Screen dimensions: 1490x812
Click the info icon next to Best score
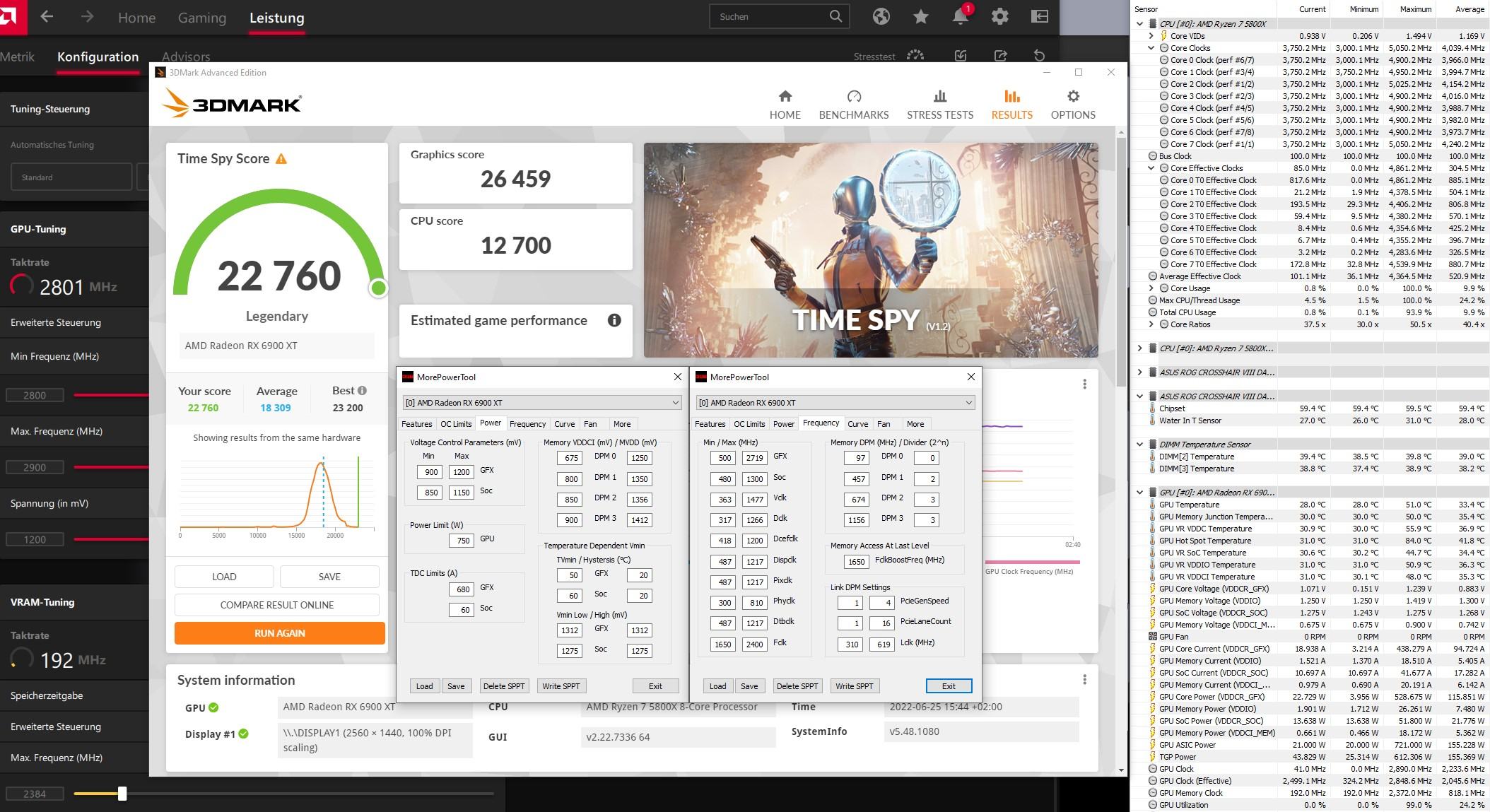pos(363,390)
